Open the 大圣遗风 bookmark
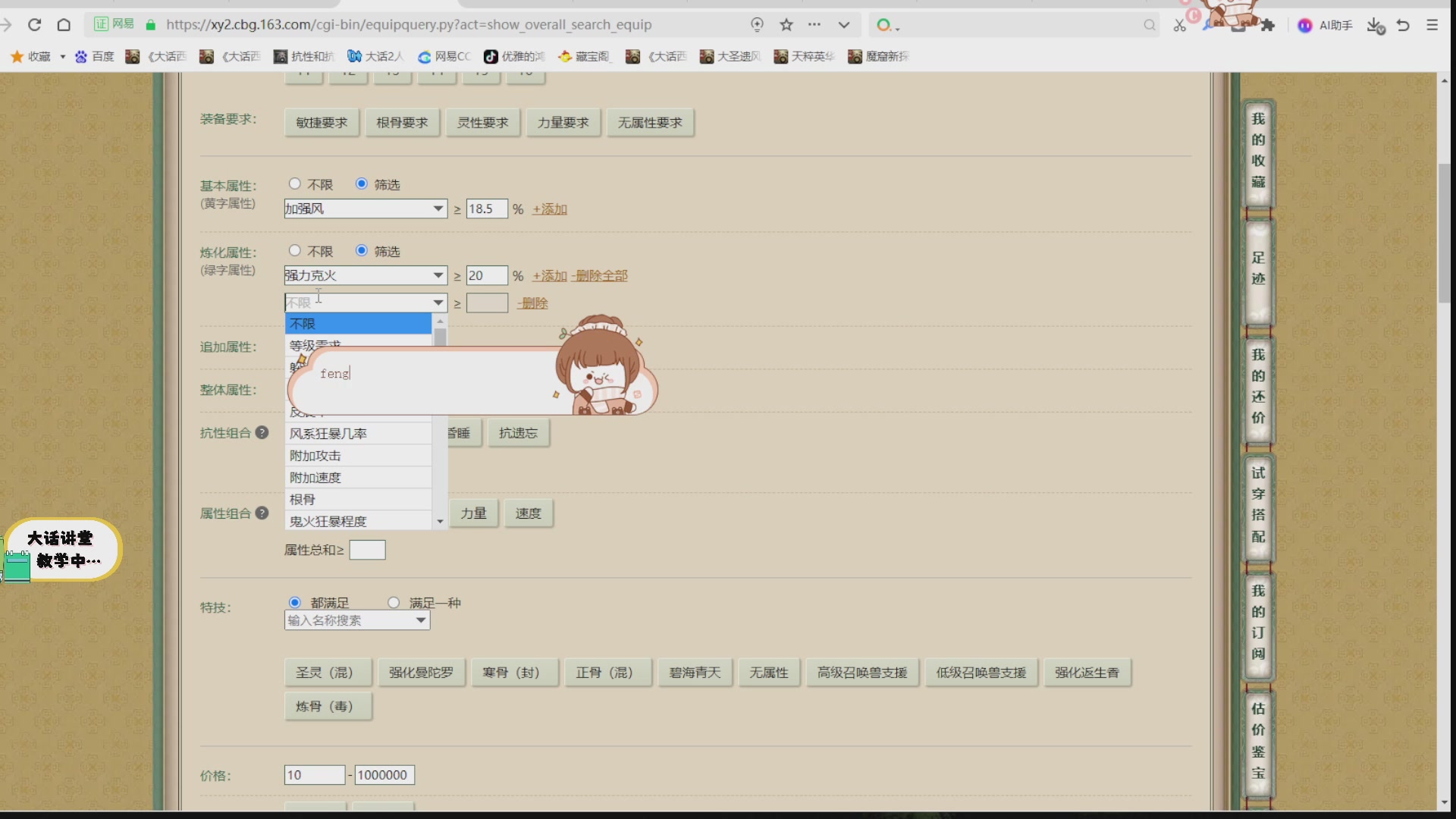Image resolution: width=1456 pixels, height=819 pixels. tap(730, 57)
